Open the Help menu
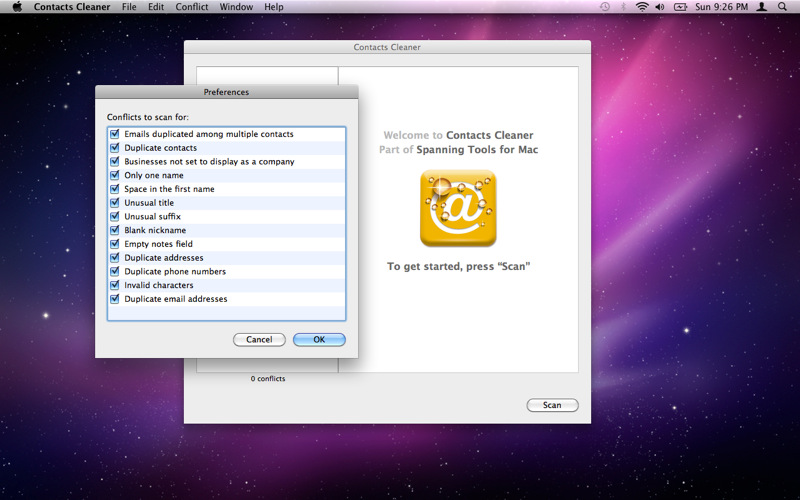This screenshot has height=500, width=800. [273, 7]
